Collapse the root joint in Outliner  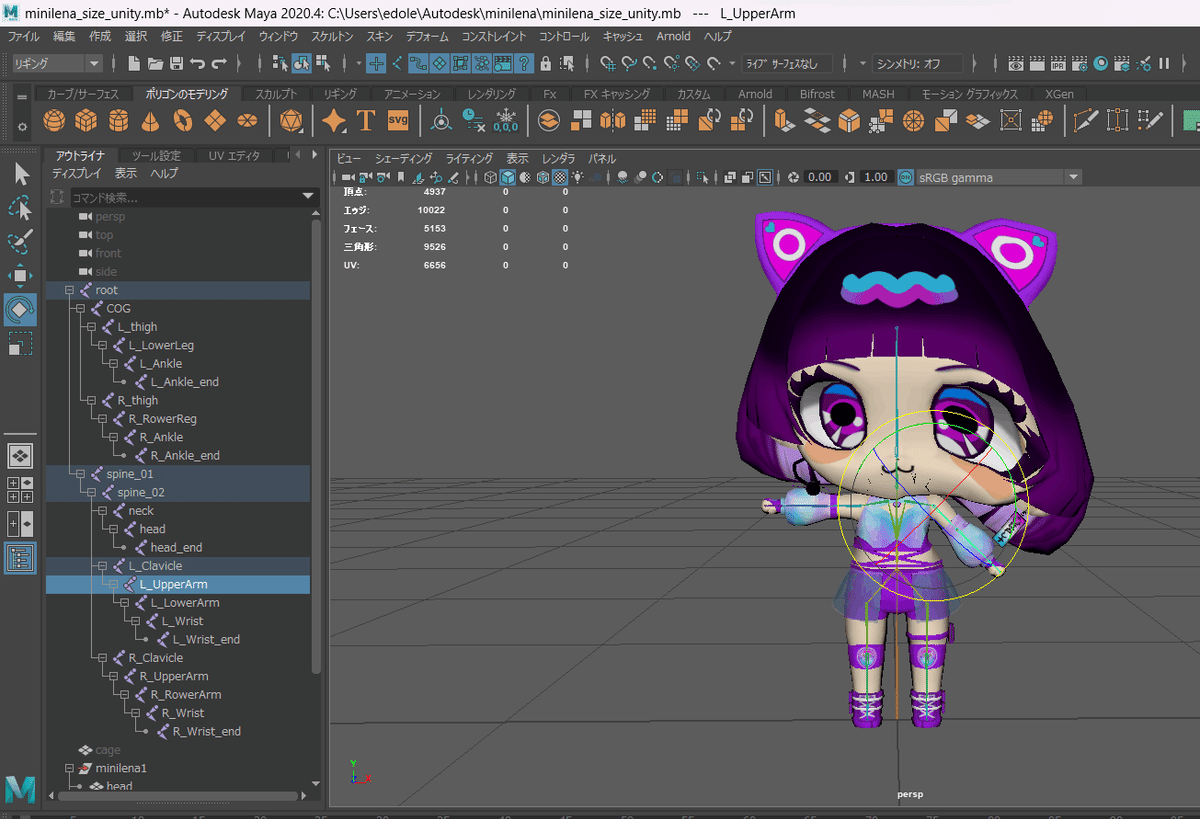pyautogui.click(x=69, y=290)
